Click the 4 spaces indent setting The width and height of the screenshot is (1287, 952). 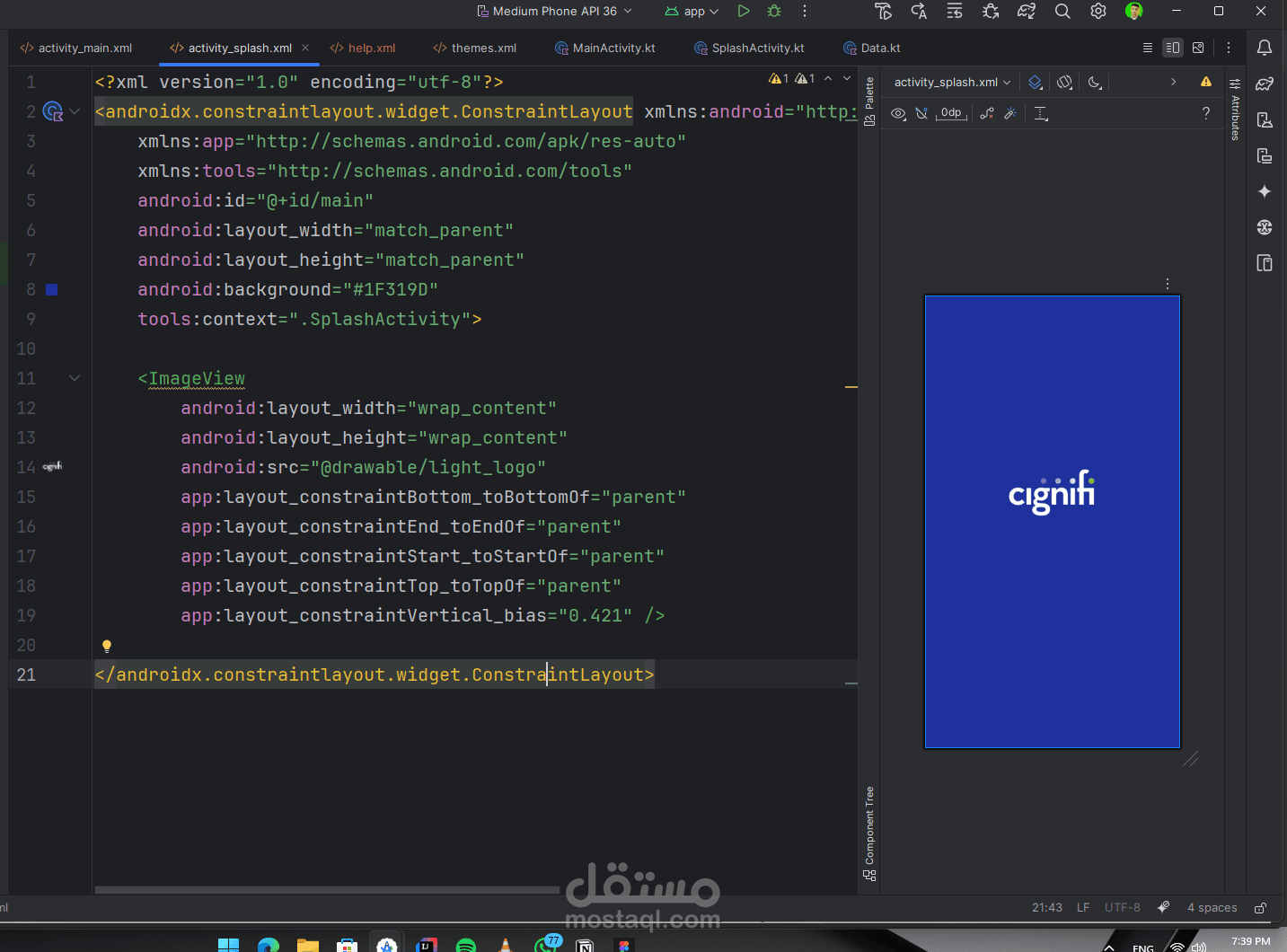pyautogui.click(x=1212, y=908)
